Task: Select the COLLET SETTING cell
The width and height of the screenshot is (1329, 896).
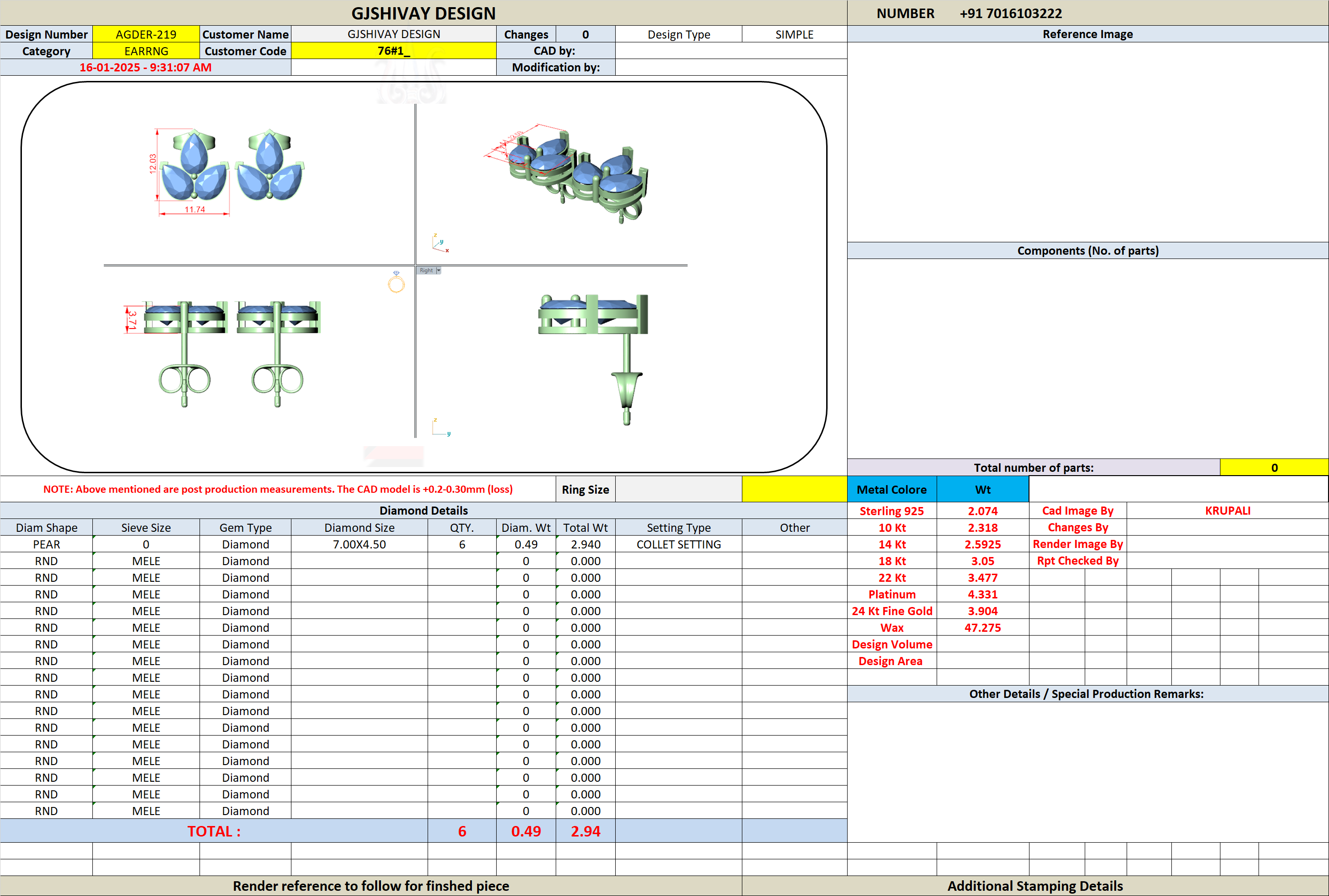Action: [679, 544]
